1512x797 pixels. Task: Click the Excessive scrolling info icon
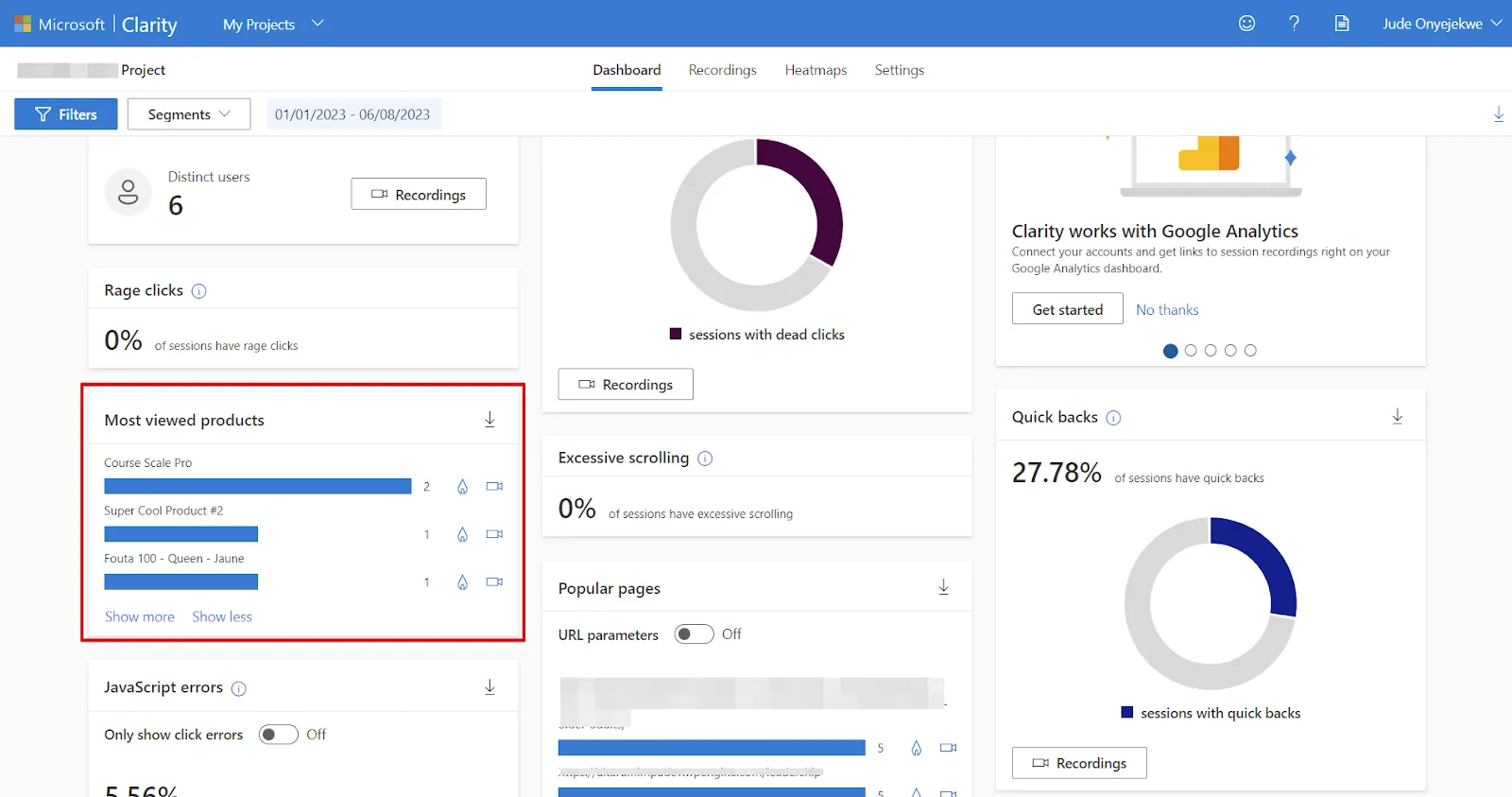click(x=705, y=459)
